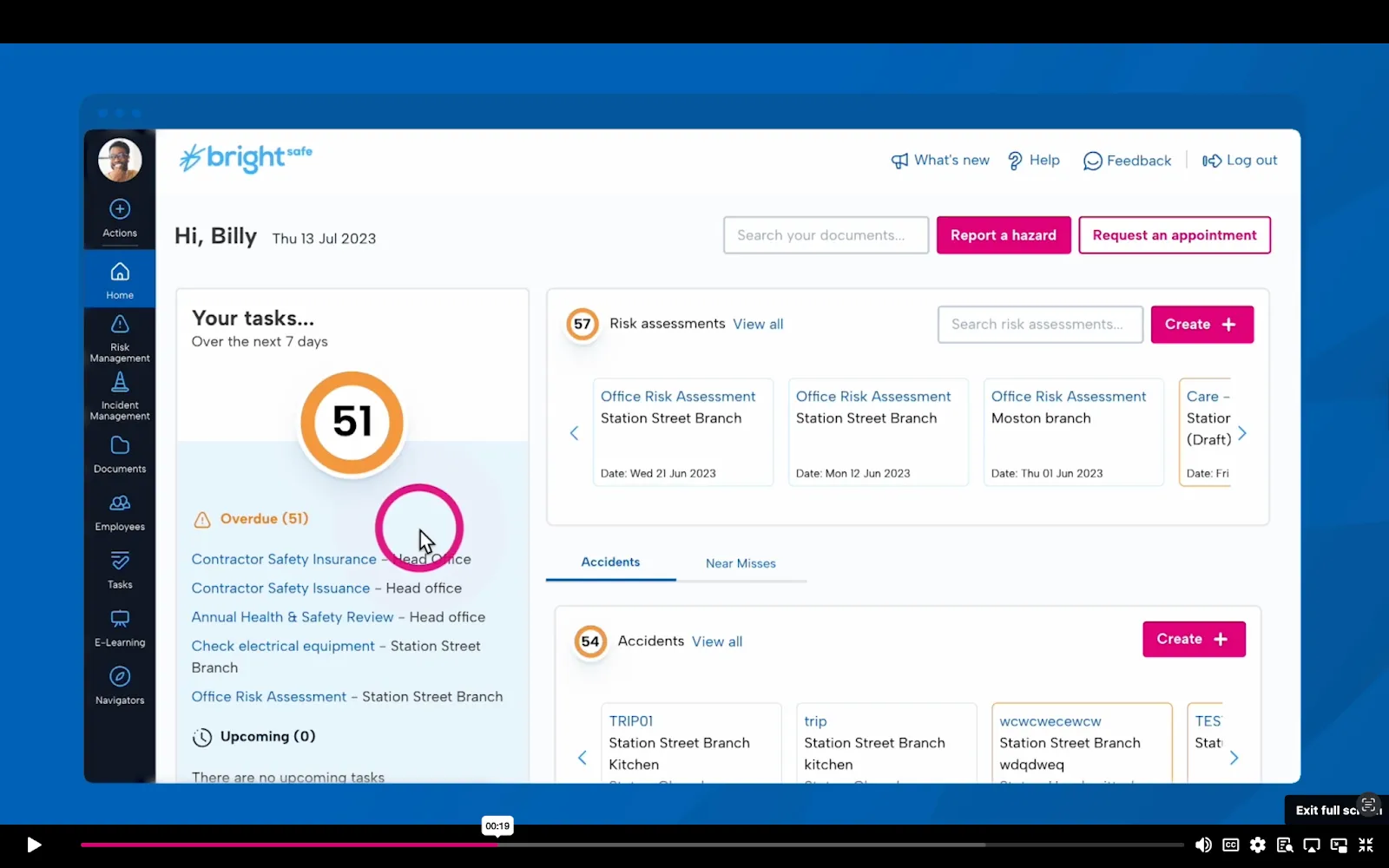Mute the video volume speaker icon
Image resolution: width=1389 pixels, height=868 pixels.
click(x=1203, y=845)
